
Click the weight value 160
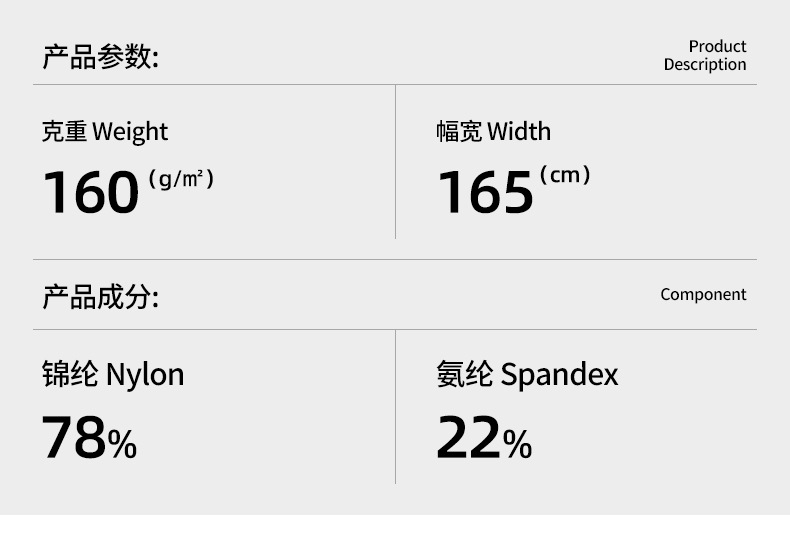point(90,192)
